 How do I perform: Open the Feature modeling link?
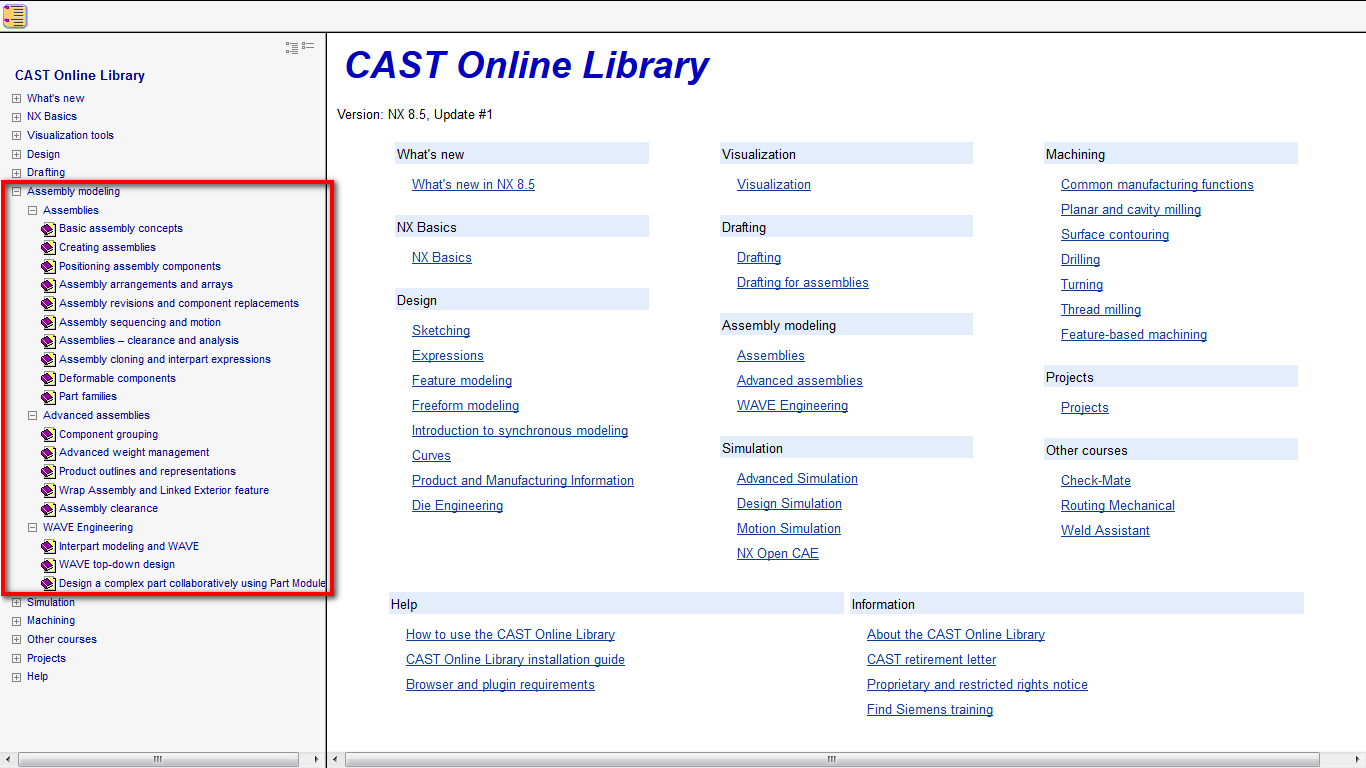(x=462, y=381)
